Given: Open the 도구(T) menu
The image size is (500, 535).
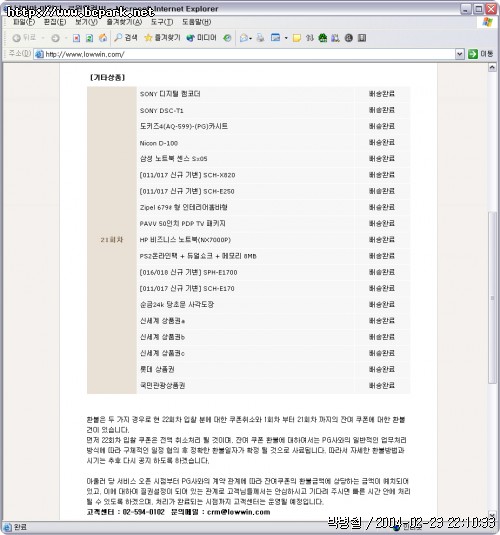Looking at the screenshot, I should (162, 22).
